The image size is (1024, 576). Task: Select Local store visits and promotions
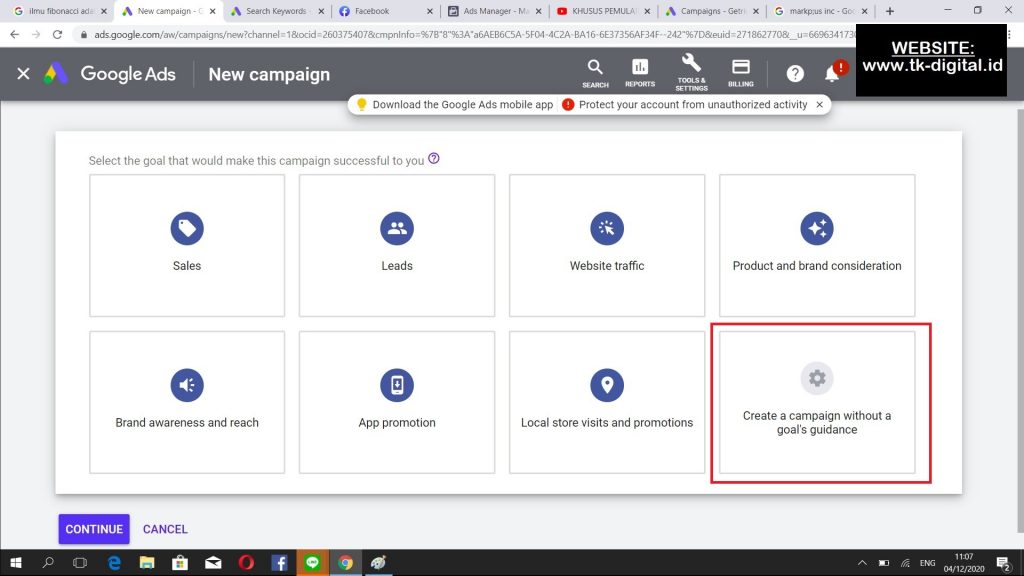[607, 402]
